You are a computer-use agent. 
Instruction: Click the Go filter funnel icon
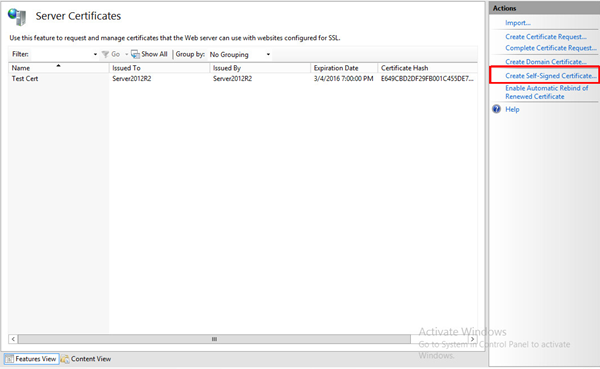point(105,54)
